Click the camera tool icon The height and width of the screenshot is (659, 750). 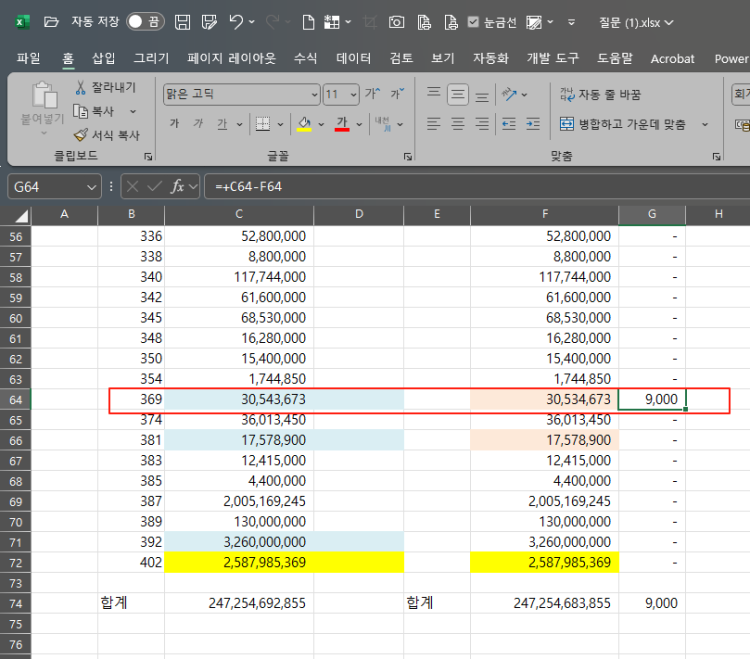[396, 22]
